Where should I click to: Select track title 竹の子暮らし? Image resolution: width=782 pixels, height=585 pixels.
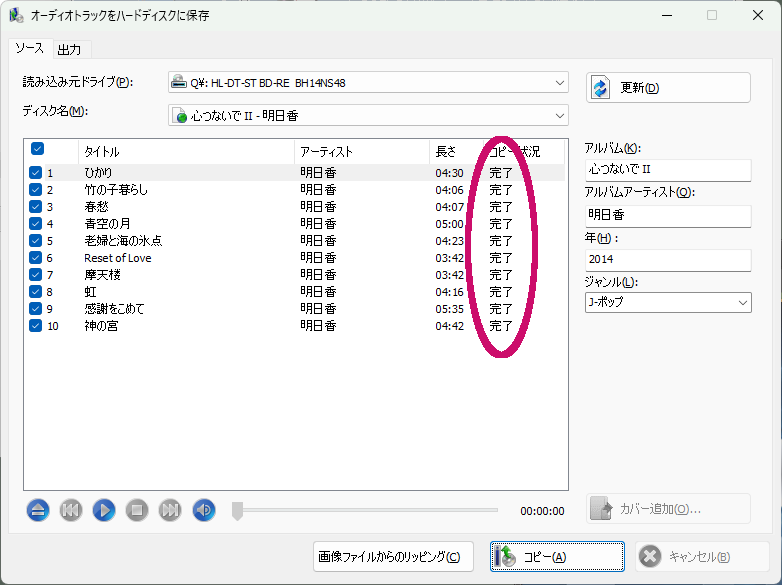click(116, 190)
